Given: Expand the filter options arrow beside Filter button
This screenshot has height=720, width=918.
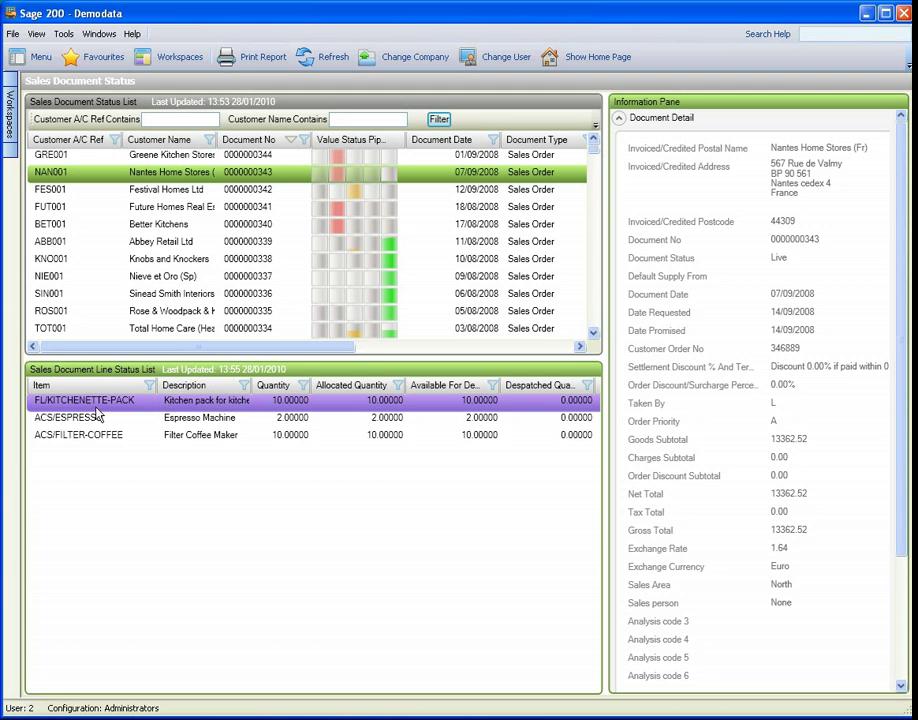Looking at the screenshot, I should coord(595,125).
